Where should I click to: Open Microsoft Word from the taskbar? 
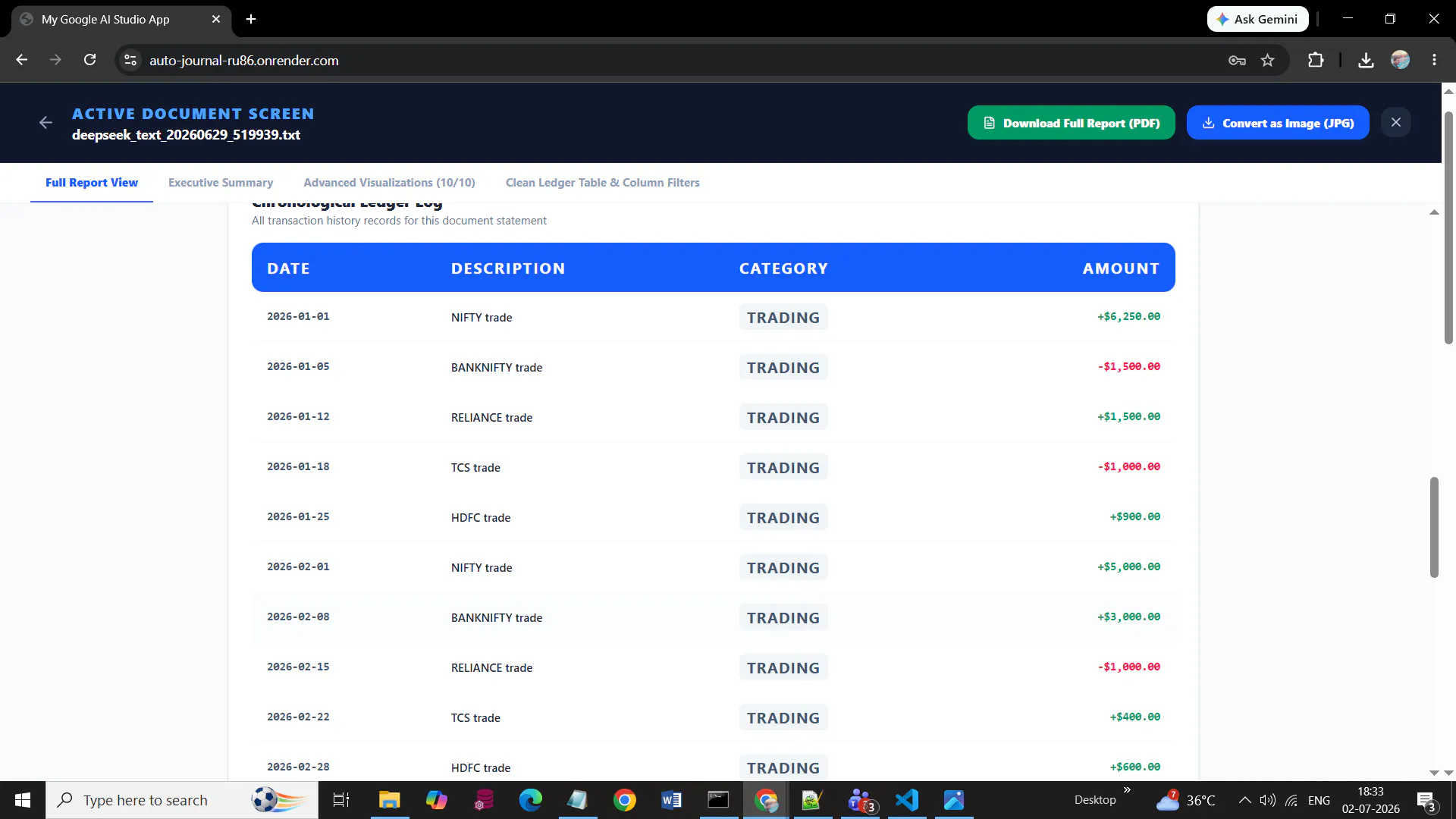[671, 800]
